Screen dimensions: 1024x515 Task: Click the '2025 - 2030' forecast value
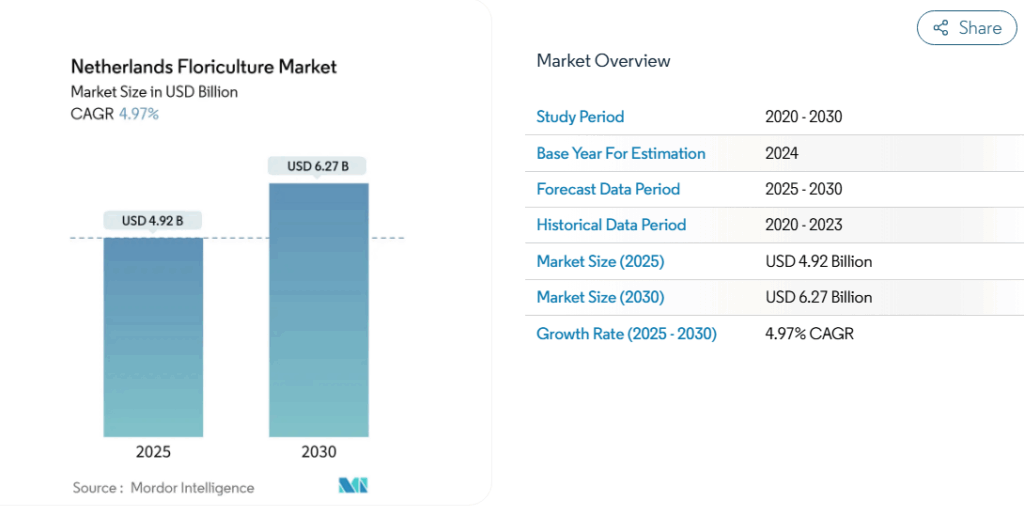[803, 189]
